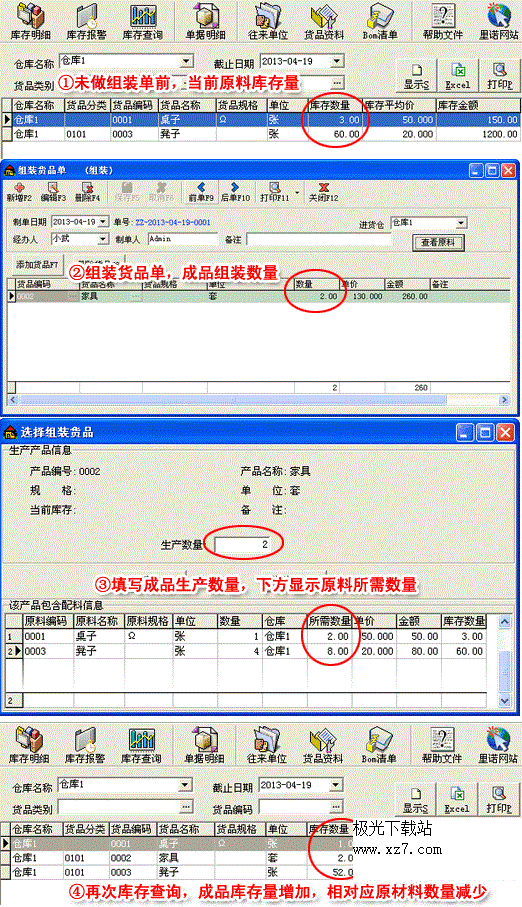Export to Excel in top query panel
This screenshot has width=522, height=907.
coord(458,76)
